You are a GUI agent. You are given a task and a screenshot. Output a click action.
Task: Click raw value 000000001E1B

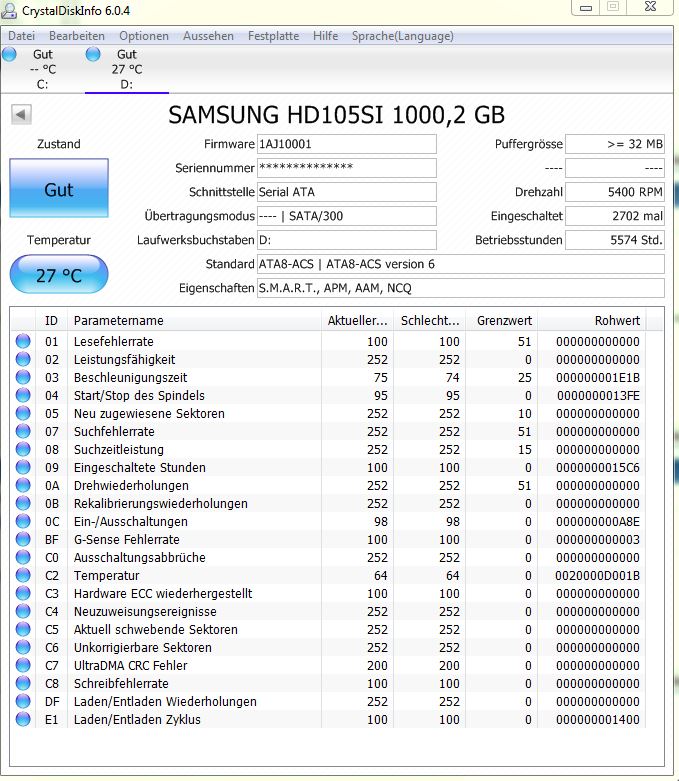(x=598, y=378)
